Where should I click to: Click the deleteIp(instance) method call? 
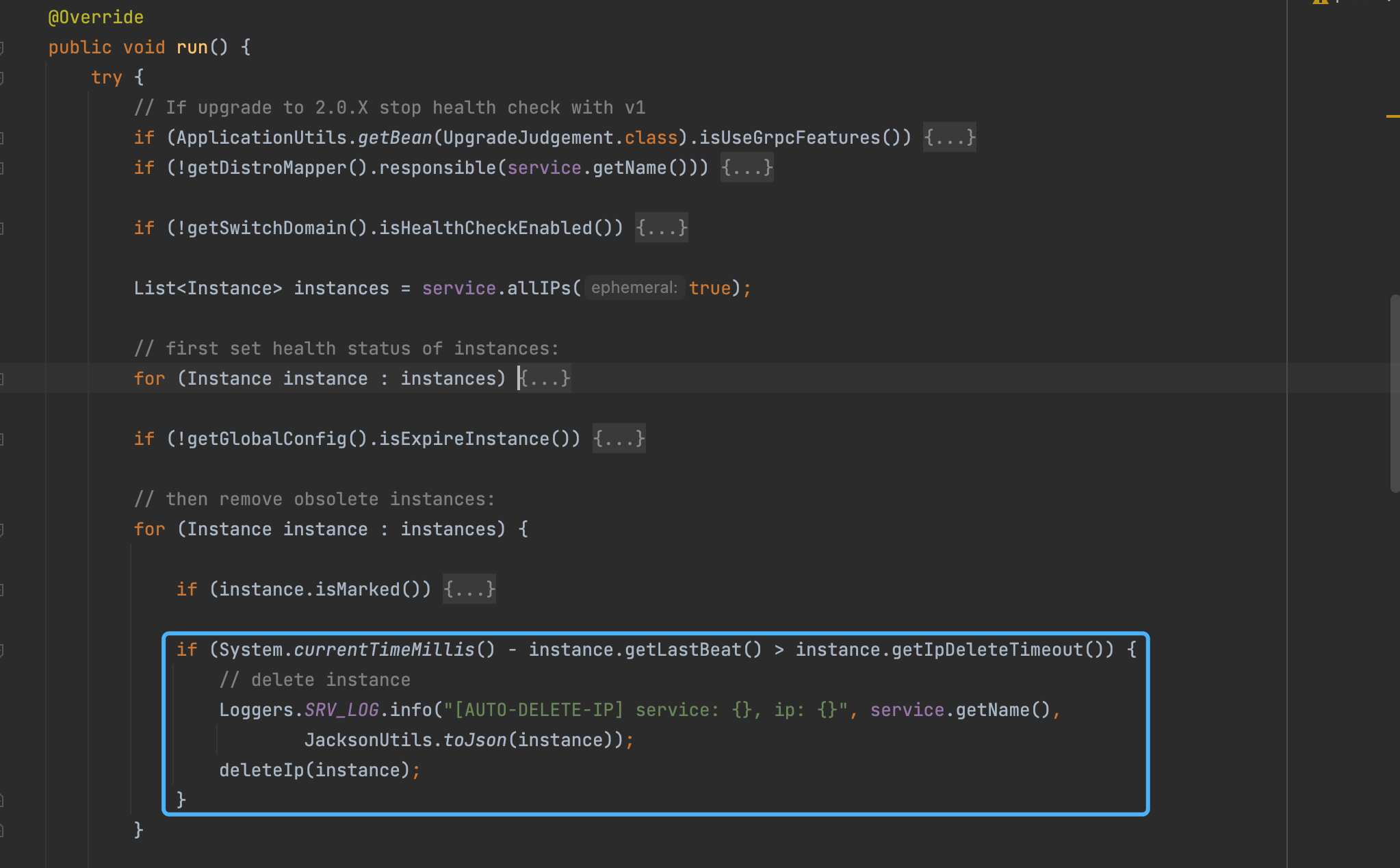tap(315, 770)
